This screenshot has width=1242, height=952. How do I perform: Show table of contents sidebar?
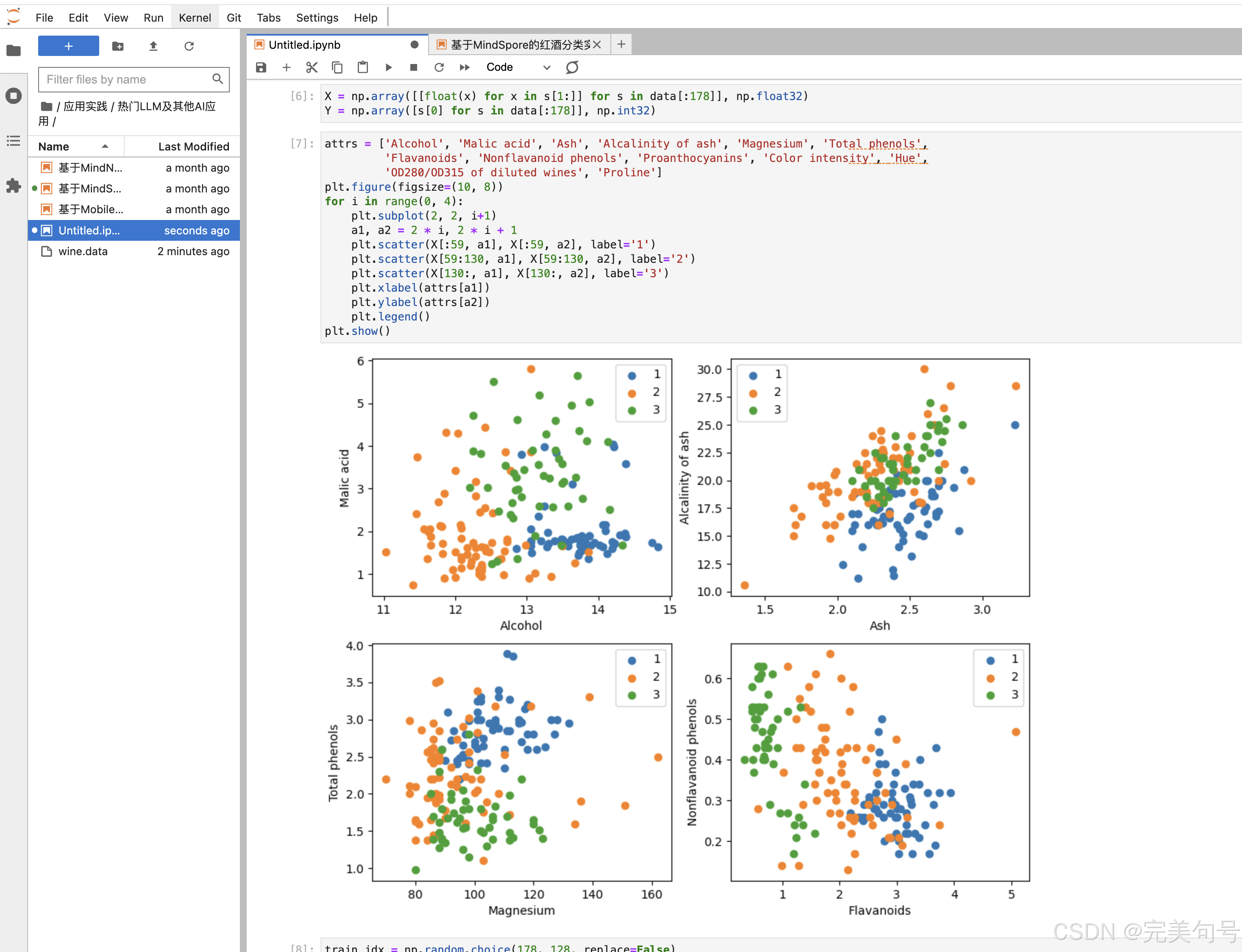[x=14, y=141]
